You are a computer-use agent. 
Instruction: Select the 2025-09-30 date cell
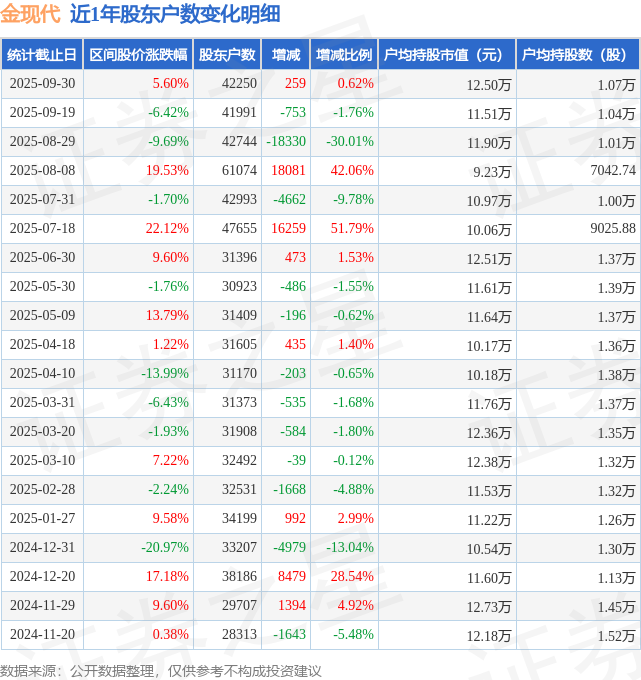(x=41, y=84)
